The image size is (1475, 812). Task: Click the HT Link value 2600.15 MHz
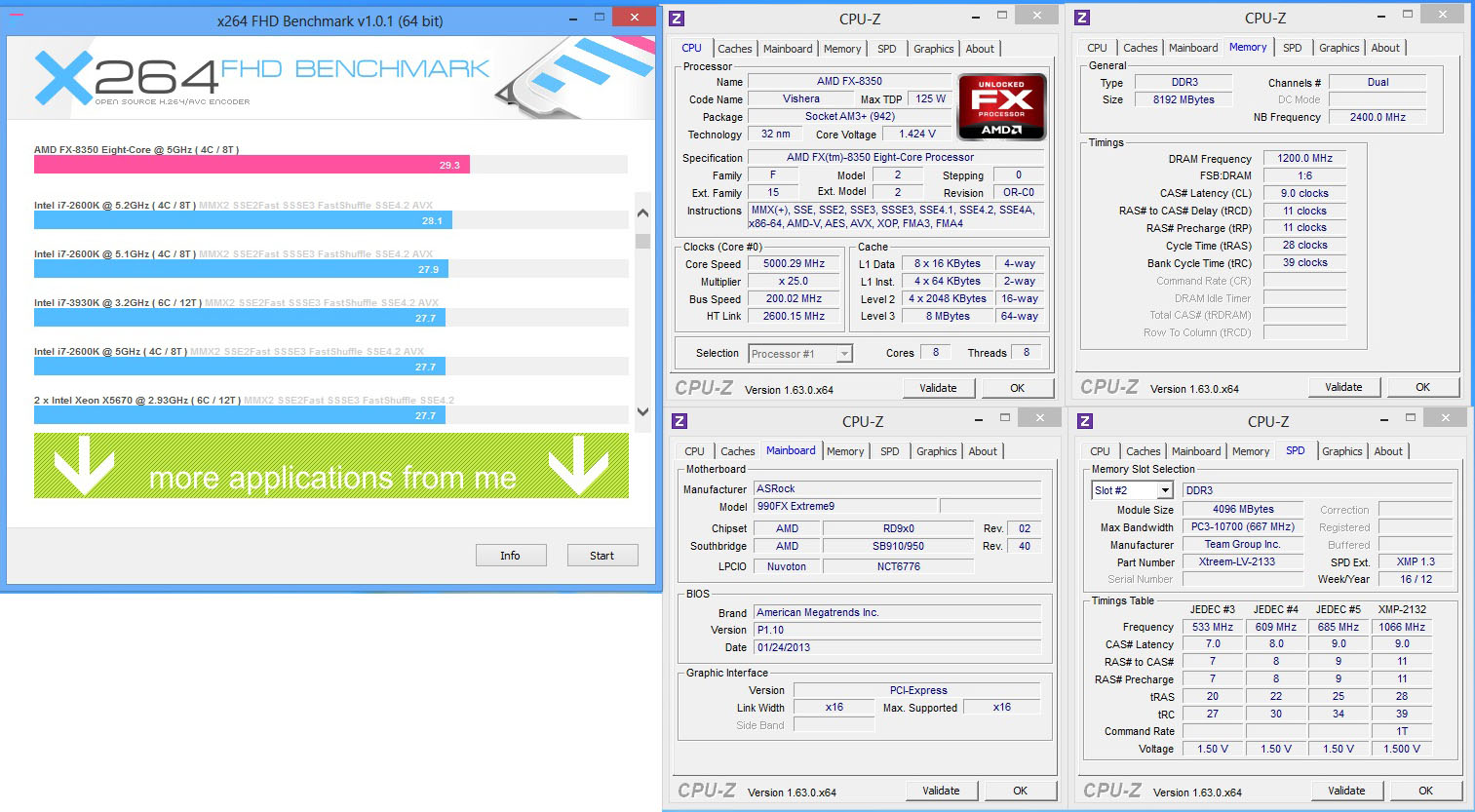coord(794,316)
